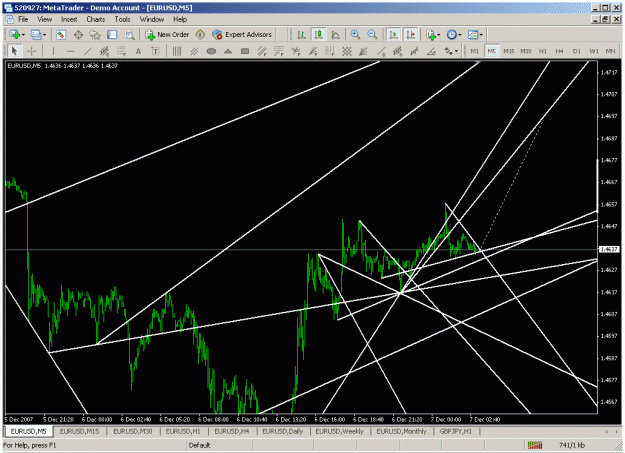Open the Charts menu
This screenshot has height=453, width=625.
[x=96, y=19]
